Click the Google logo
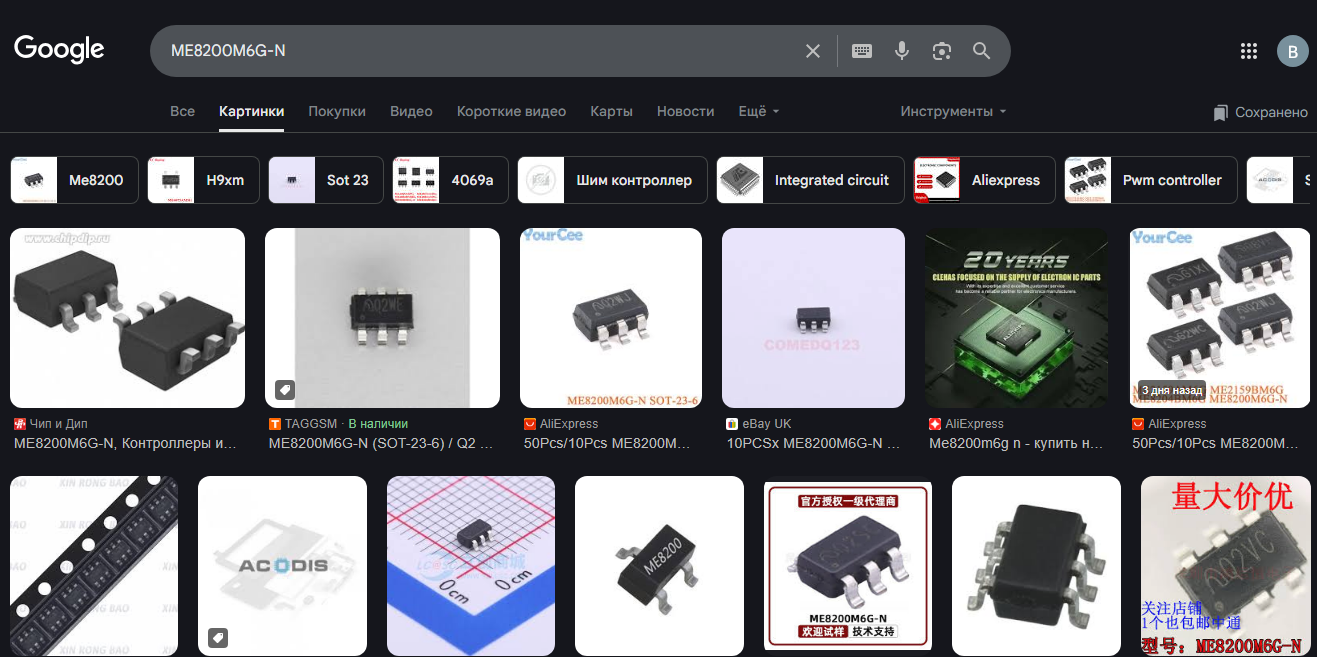 [59, 49]
